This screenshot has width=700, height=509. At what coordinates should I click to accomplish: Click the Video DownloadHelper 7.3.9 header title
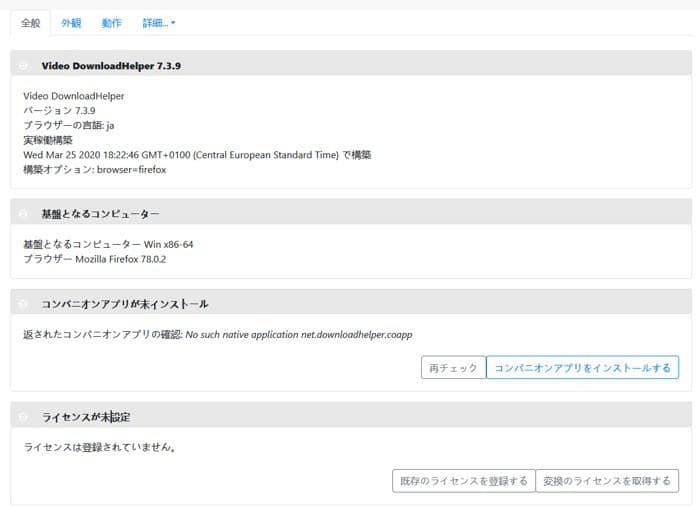pos(111,66)
